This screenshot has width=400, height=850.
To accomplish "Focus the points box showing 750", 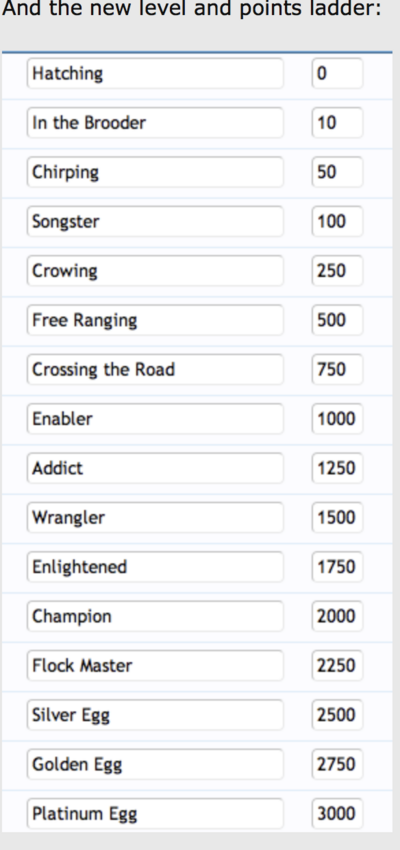I will [x=337, y=369].
